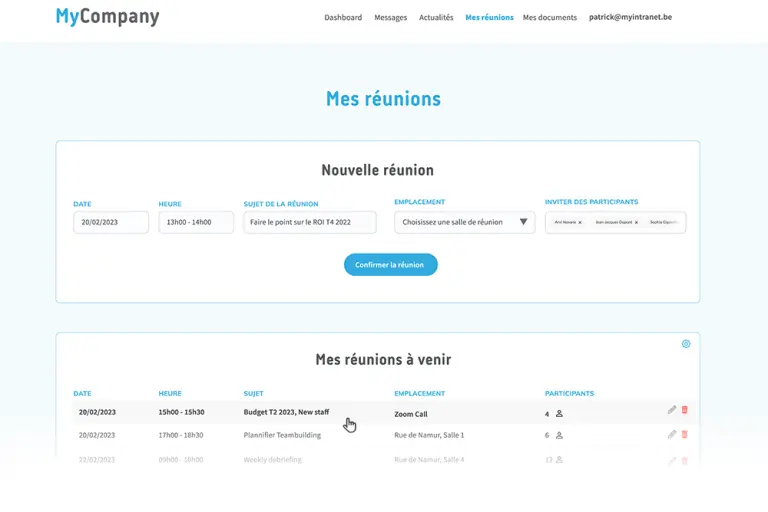
Task: Click the Sophie participant chip
Action: pyautogui.click(x=664, y=222)
